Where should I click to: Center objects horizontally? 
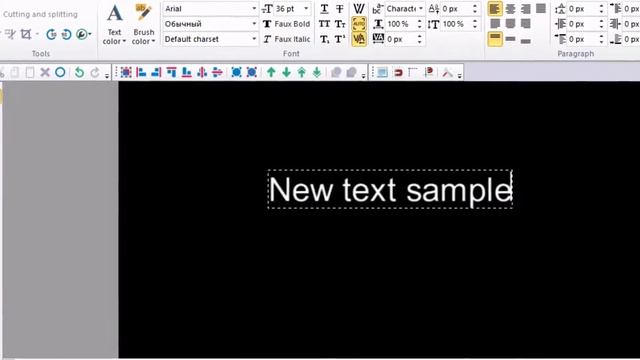[x=202, y=73]
